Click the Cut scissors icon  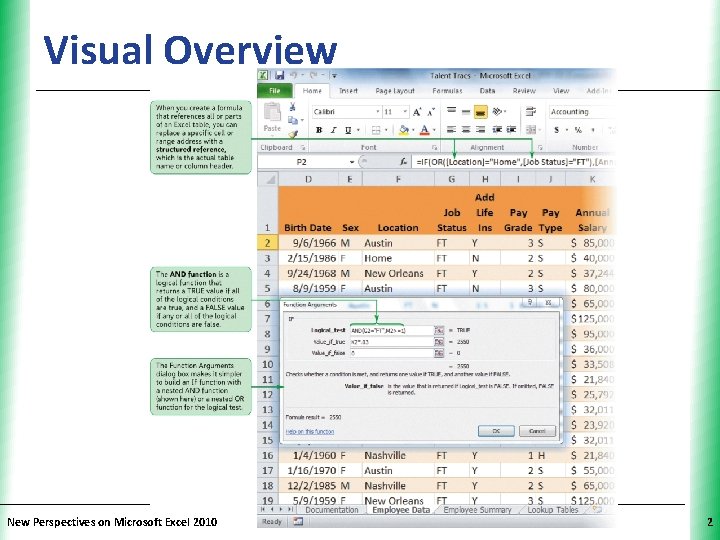tap(292, 107)
